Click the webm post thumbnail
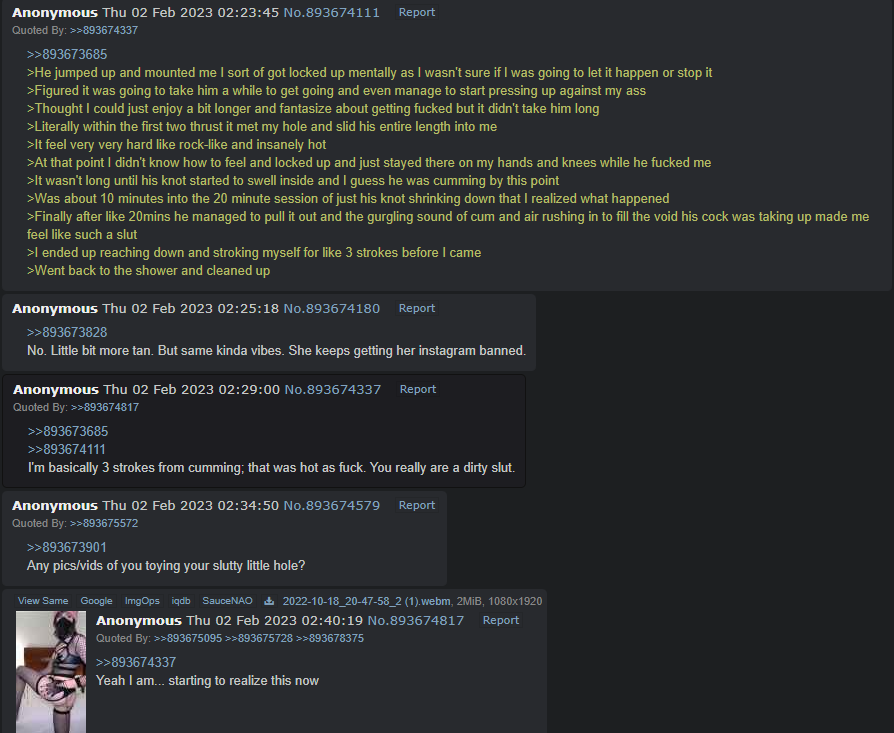This screenshot has height=733, width=894. [51, 671]
